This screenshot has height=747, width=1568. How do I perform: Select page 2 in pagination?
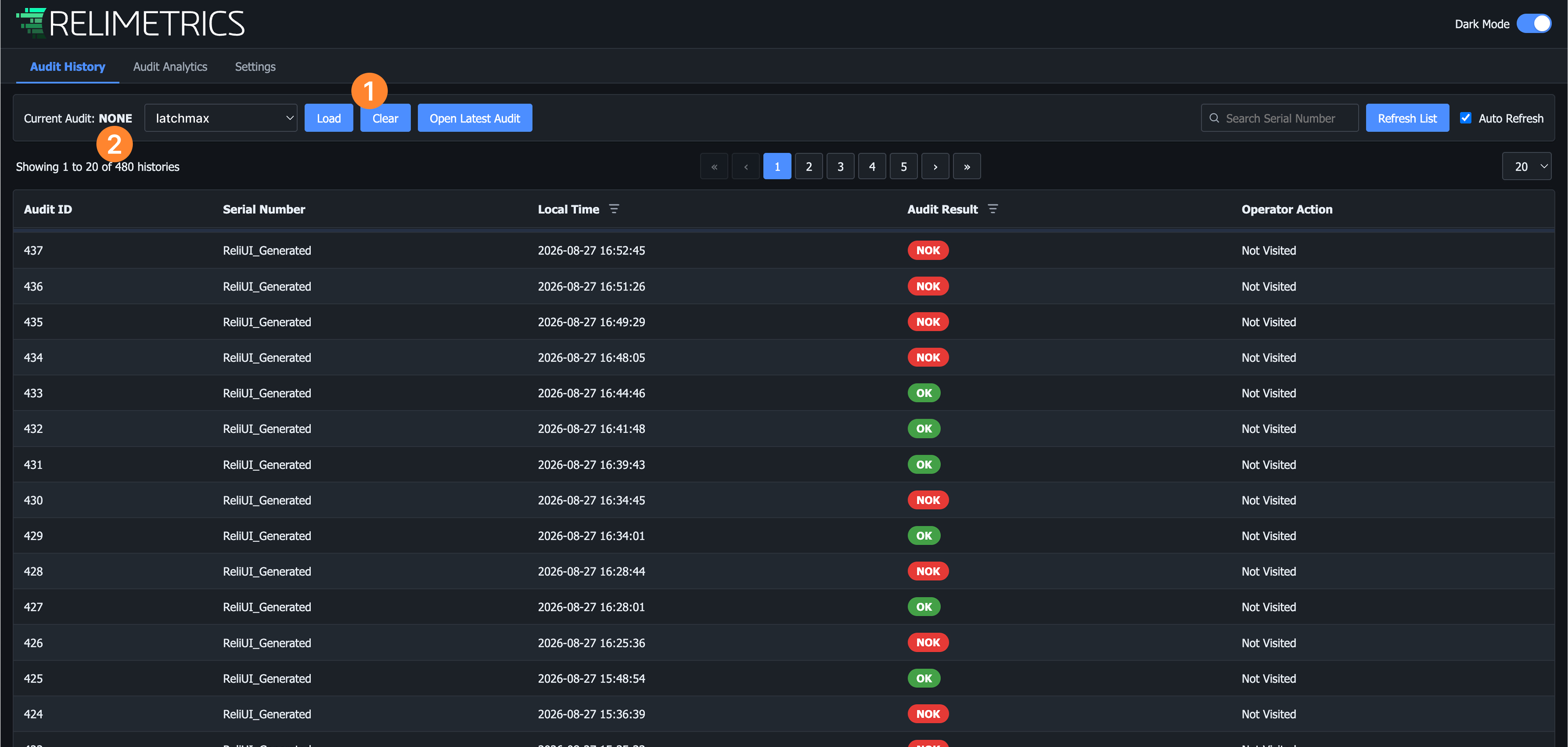pos(809,166)
